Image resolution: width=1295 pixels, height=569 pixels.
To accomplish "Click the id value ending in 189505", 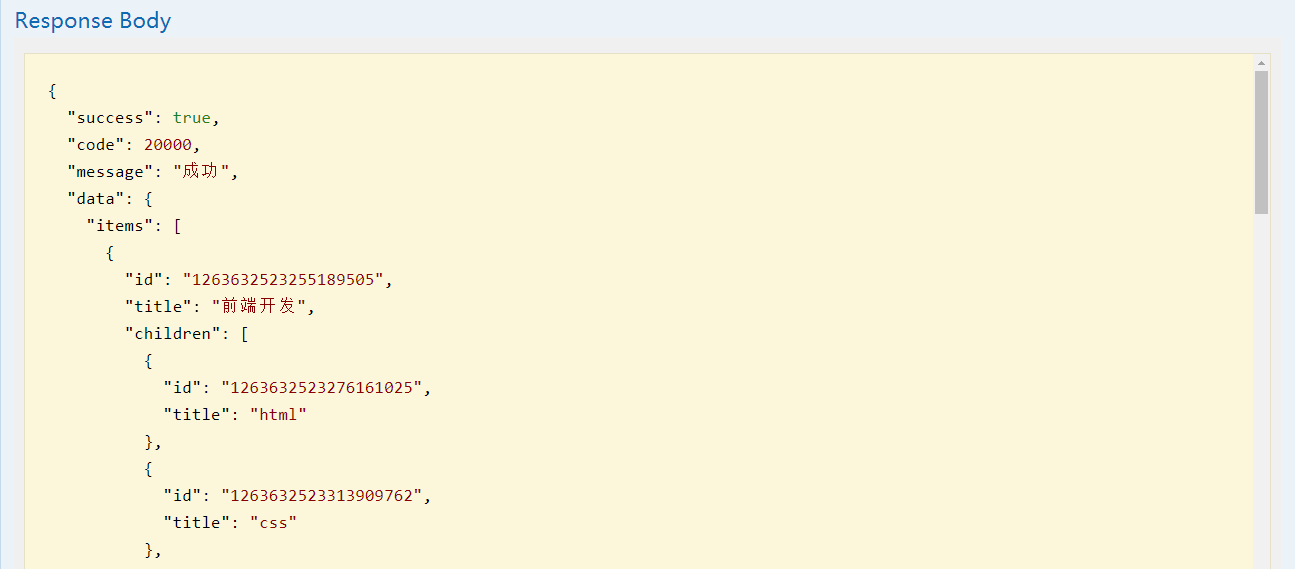I will 283,280.
